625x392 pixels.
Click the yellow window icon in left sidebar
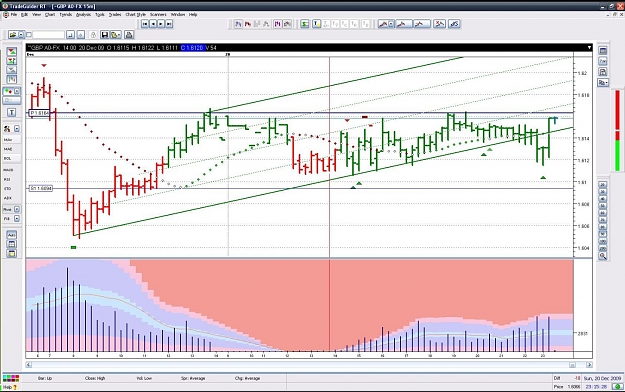(12, 254)
